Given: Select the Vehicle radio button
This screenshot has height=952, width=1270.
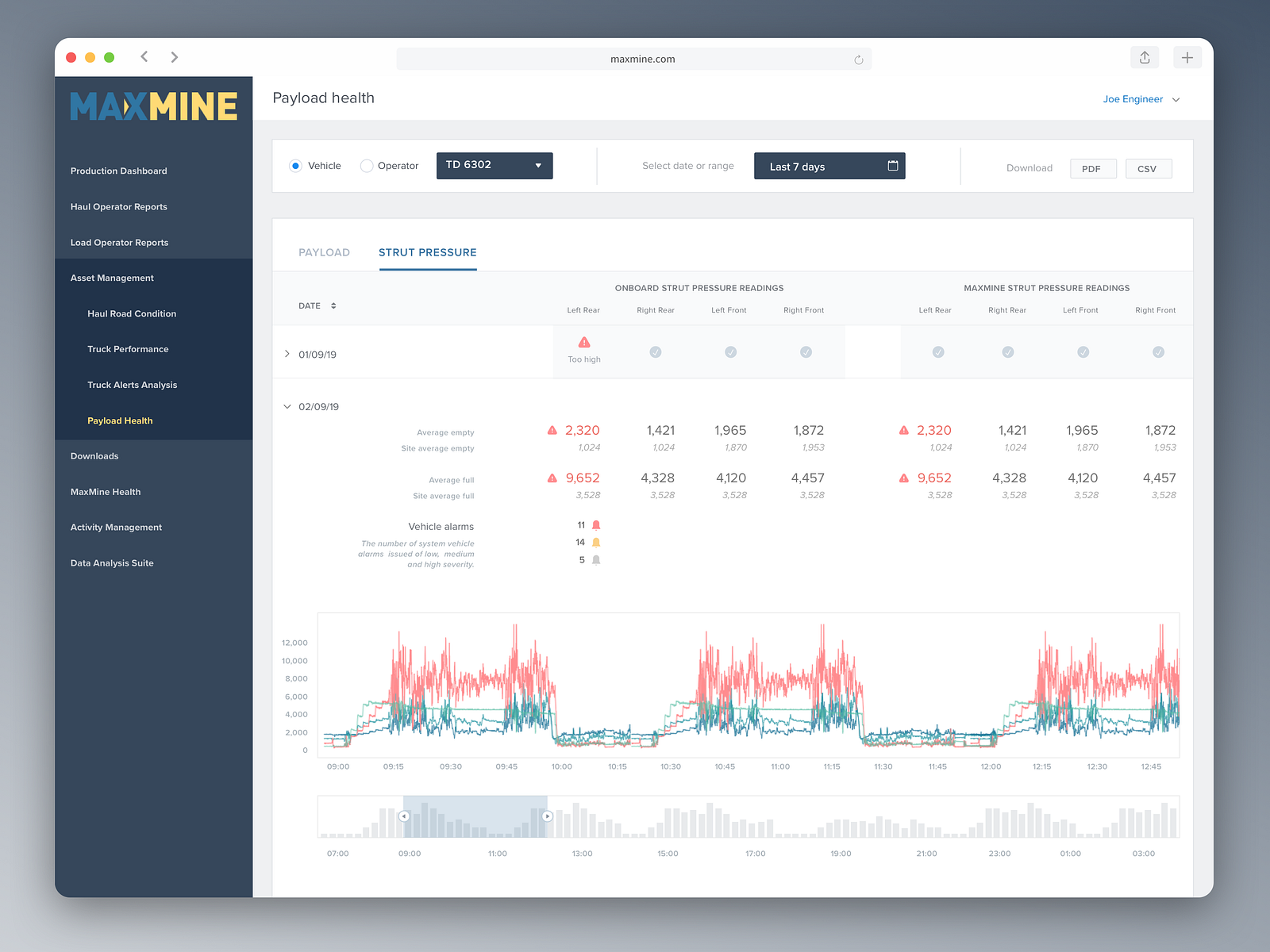Looking at the screenshot, I should pos(295,166).
